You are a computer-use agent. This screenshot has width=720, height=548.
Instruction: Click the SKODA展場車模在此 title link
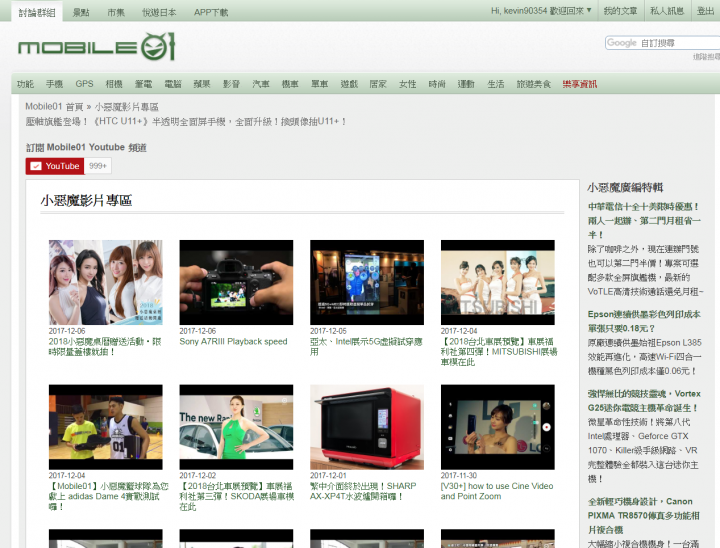coord(236,496)
